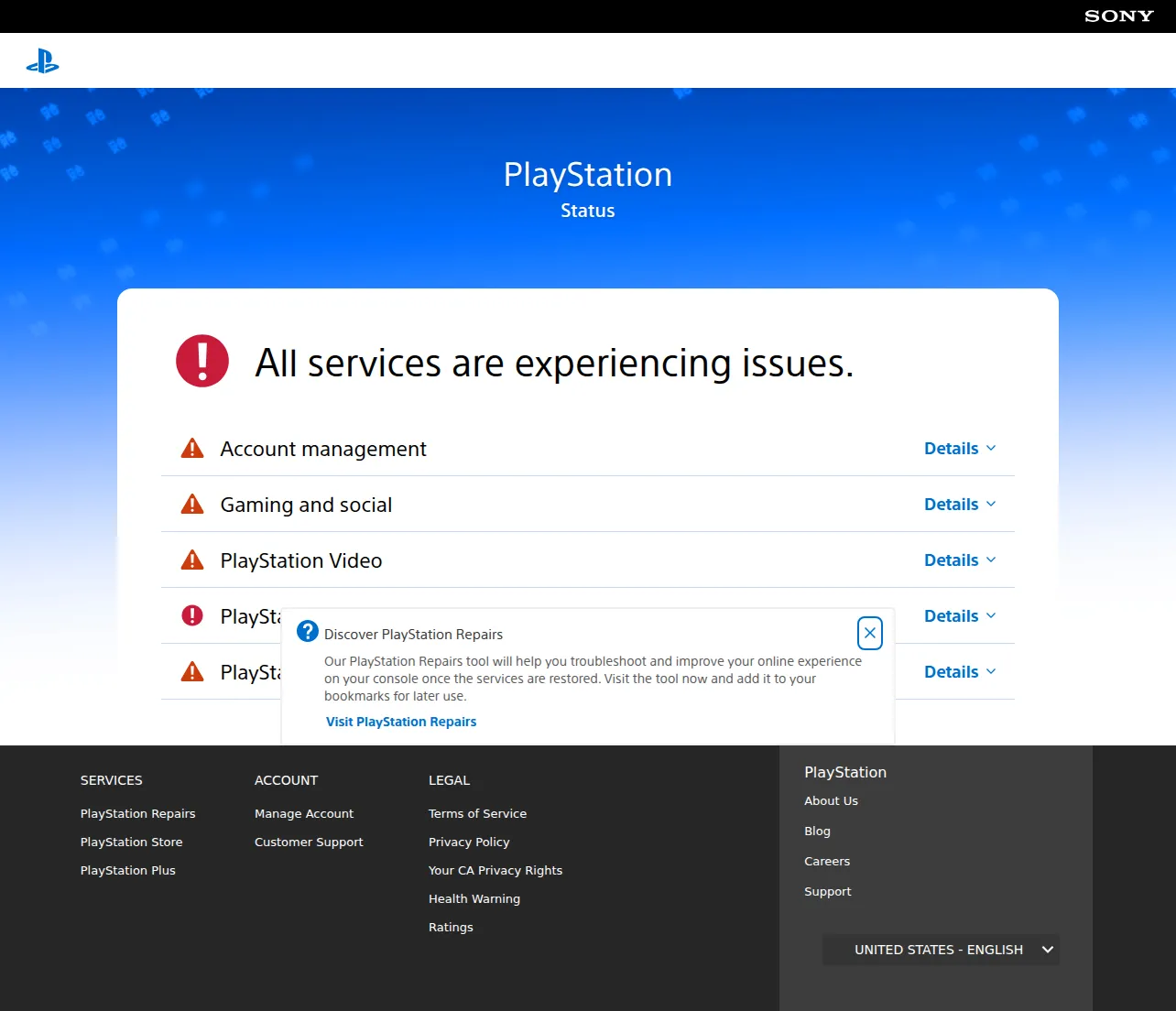Screen dimensions: 1176x1011
Task: Go to PlayStation Store footer link
Action: tap(132, 842)
